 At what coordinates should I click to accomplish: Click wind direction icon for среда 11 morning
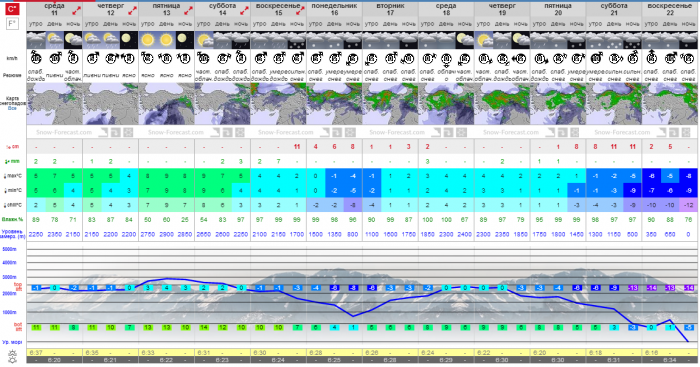tap(36, 58)
